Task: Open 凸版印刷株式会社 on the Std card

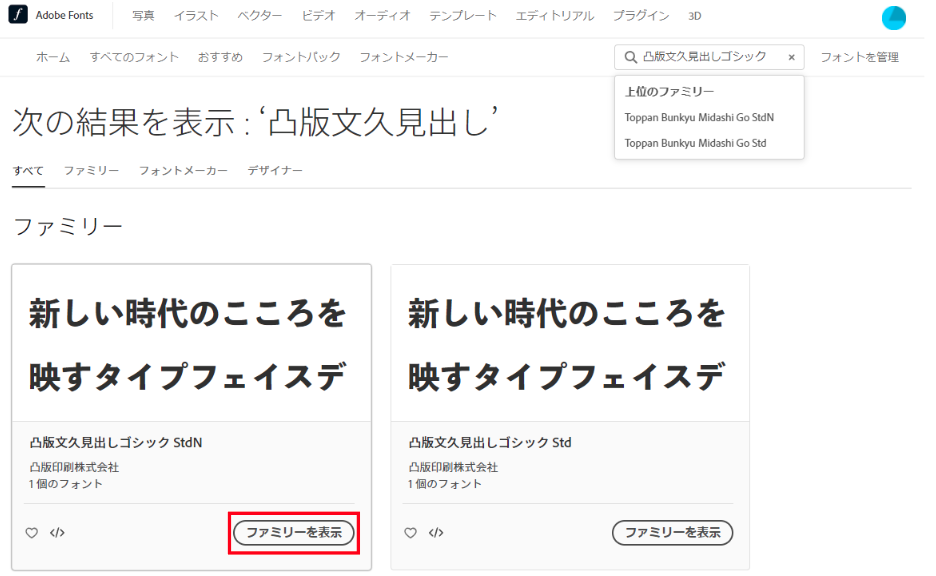Action: [x=453, y=467]
